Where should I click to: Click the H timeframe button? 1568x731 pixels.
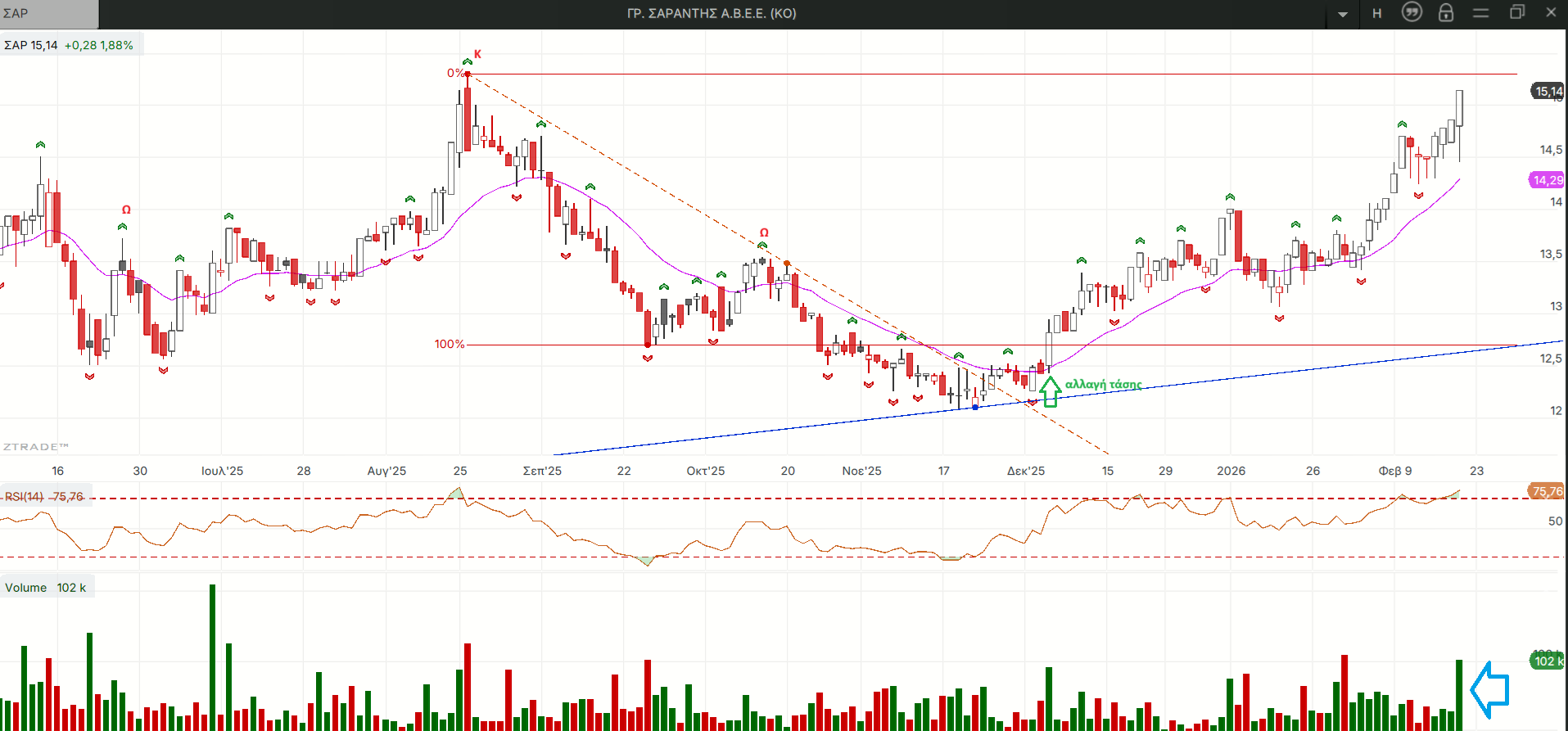tap(1377, 13)
